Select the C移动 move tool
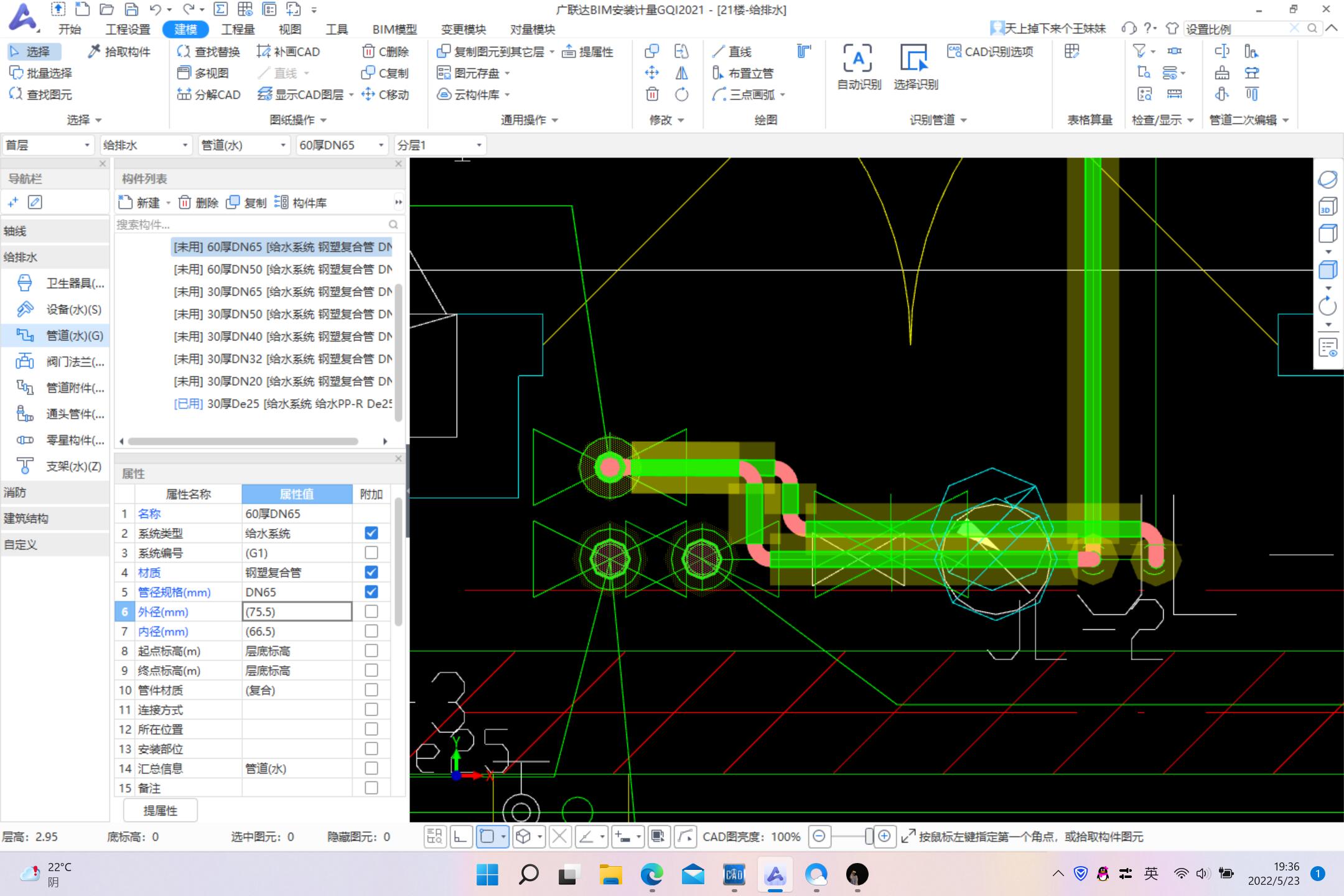This screenshot has width=1344, height=896. [385, 95]
